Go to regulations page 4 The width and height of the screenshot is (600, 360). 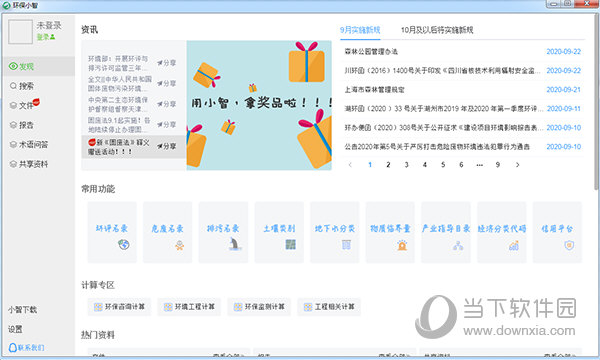[x=424, y=165]
